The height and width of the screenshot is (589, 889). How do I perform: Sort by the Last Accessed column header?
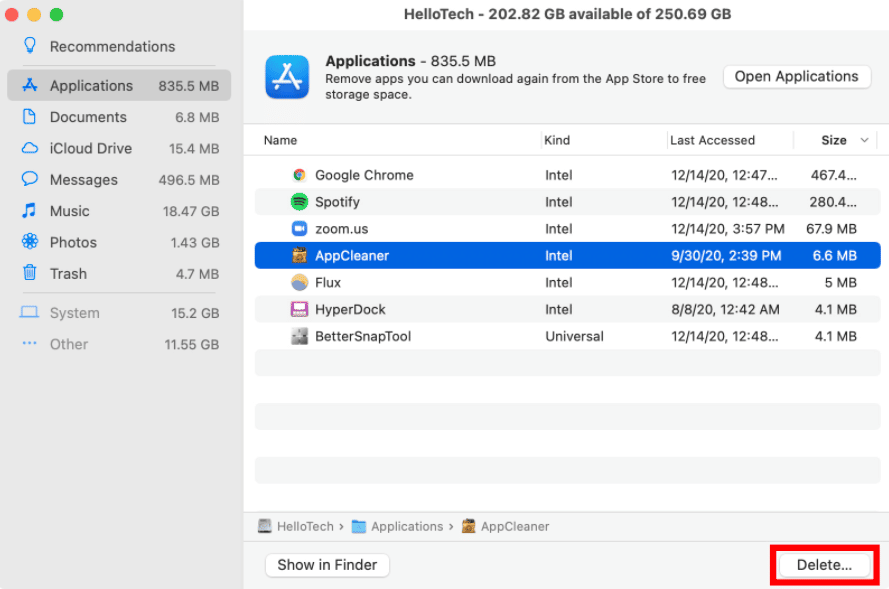point(712,140)
